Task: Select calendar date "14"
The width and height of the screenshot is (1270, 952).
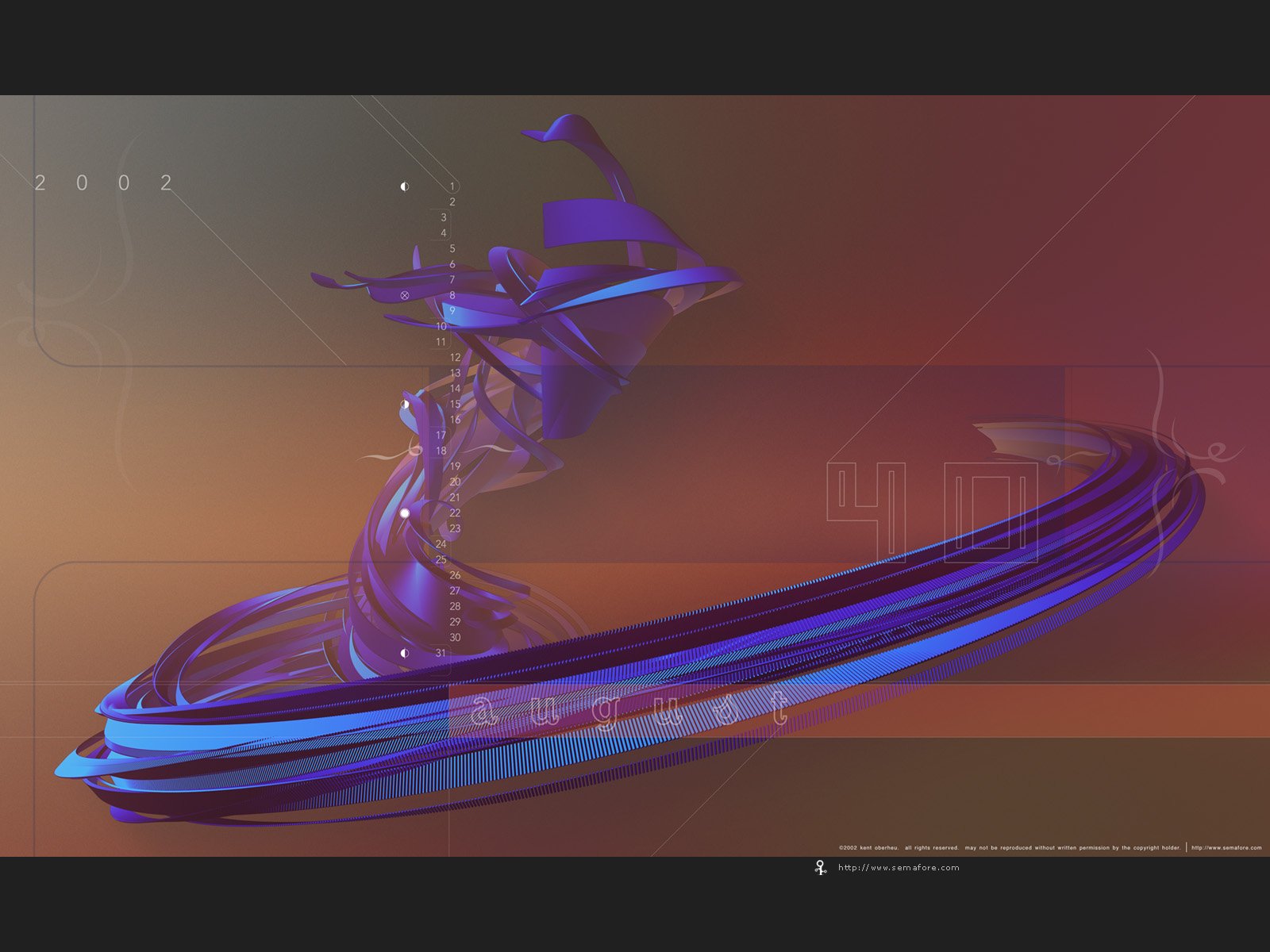Action: click(455, 389)
